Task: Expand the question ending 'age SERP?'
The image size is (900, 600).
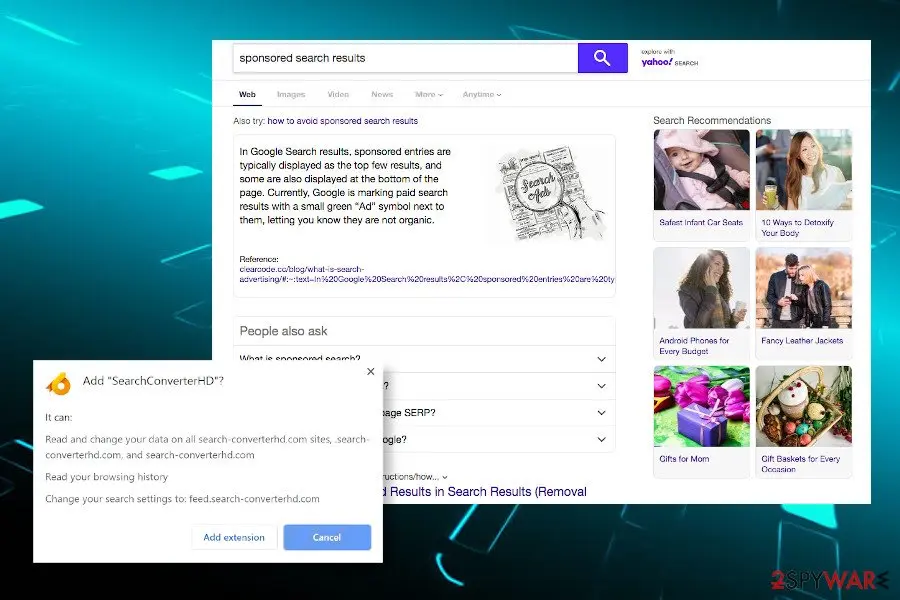Action: (x=499, y=413)
